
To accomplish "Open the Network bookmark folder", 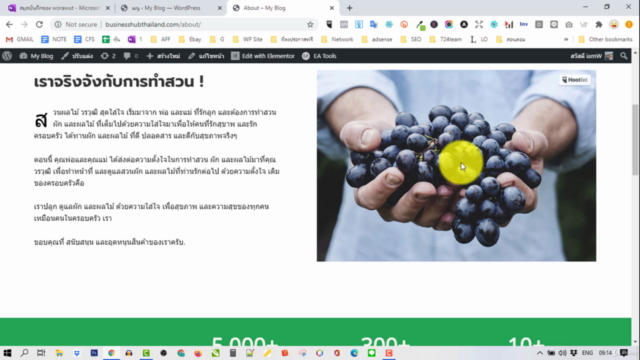I will tap(338, 39).
